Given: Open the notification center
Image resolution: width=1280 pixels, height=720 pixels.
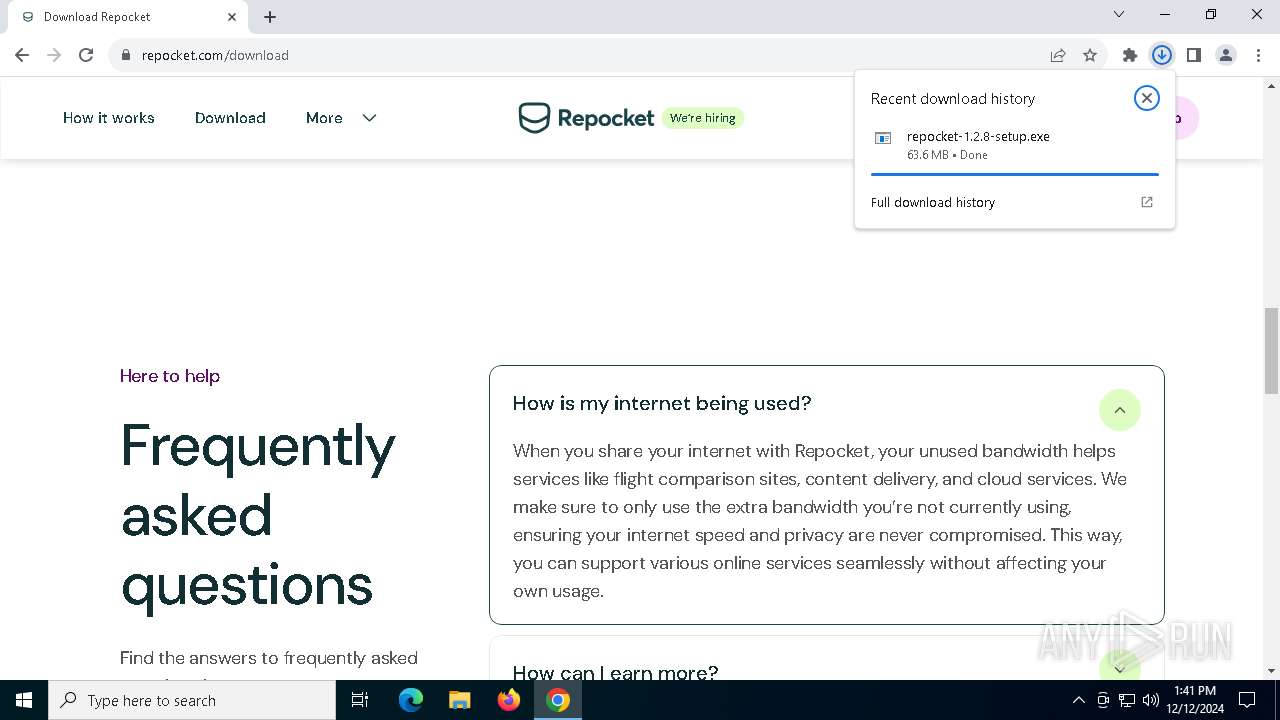Looking at the screenshot, I should point(1247,700).
